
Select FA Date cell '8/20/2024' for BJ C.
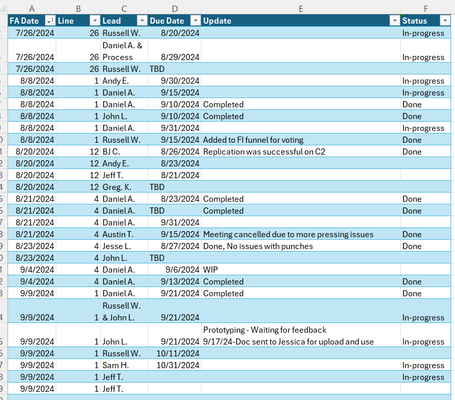[32, 152]
